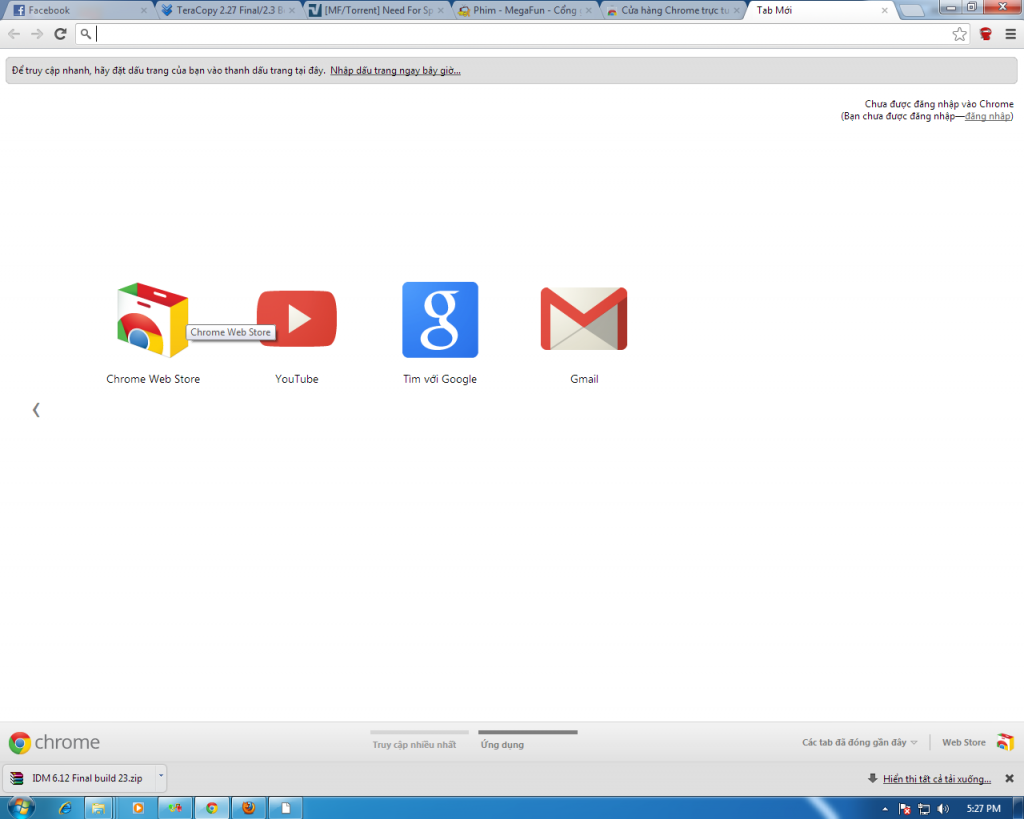
Task: Click the reload page icon
Action: (x=61, y=34)
